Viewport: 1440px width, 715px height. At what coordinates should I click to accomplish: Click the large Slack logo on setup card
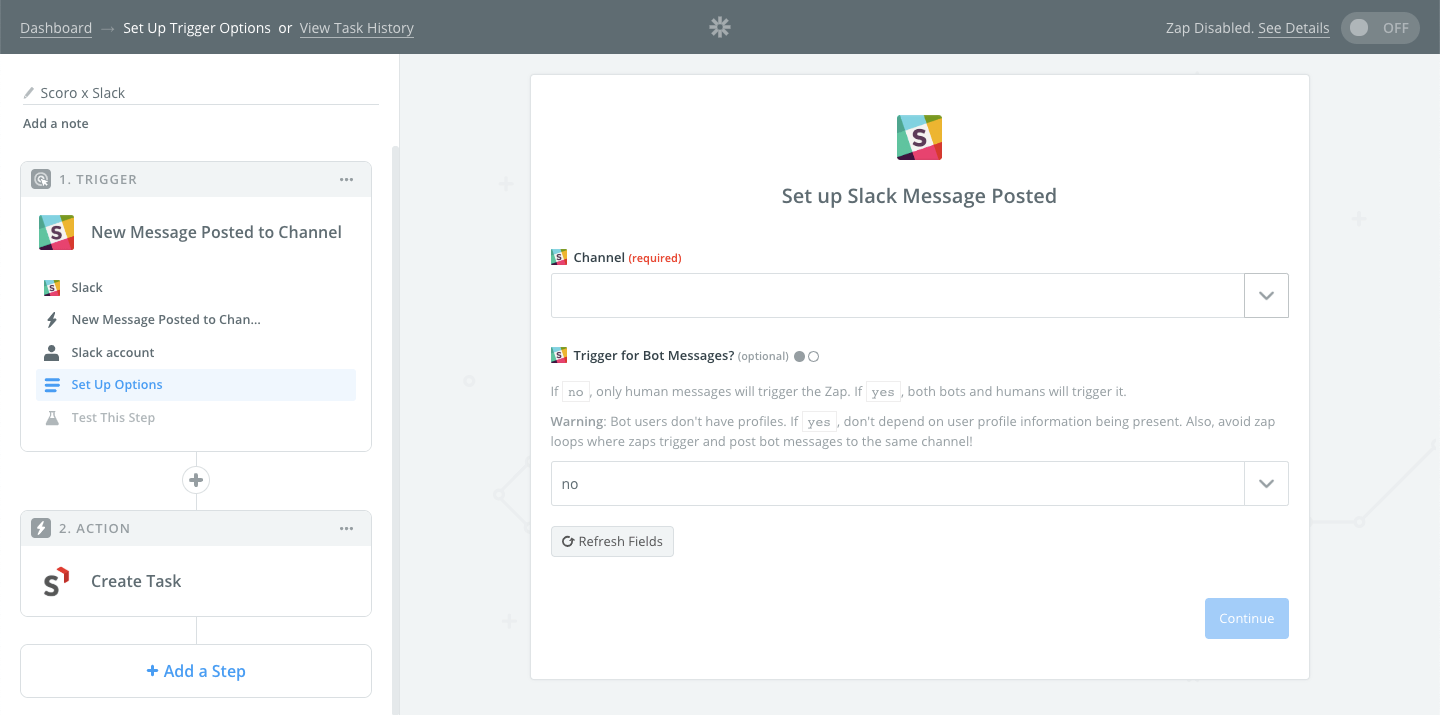(x=919, y=138)
